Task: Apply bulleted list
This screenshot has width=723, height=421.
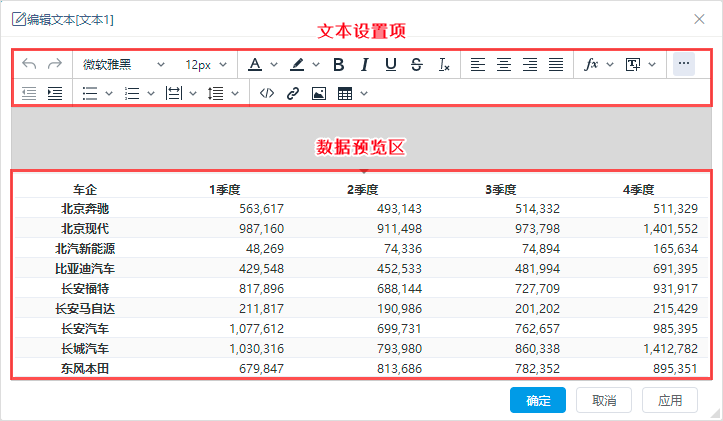Action: click(90, 94)
